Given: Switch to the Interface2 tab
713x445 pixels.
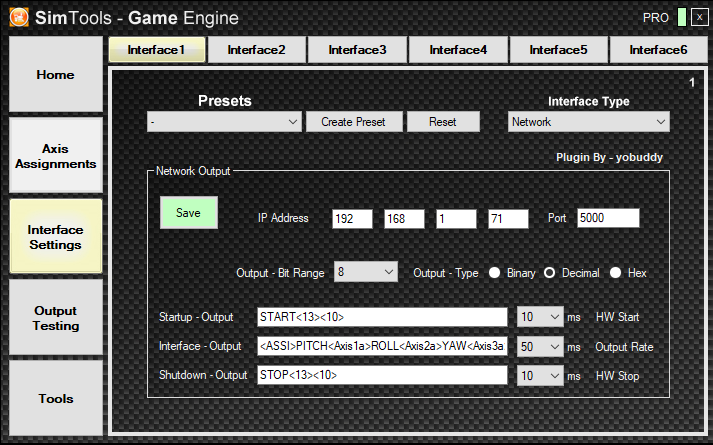Looking at the screenshot, I should (x=257, y=50).
